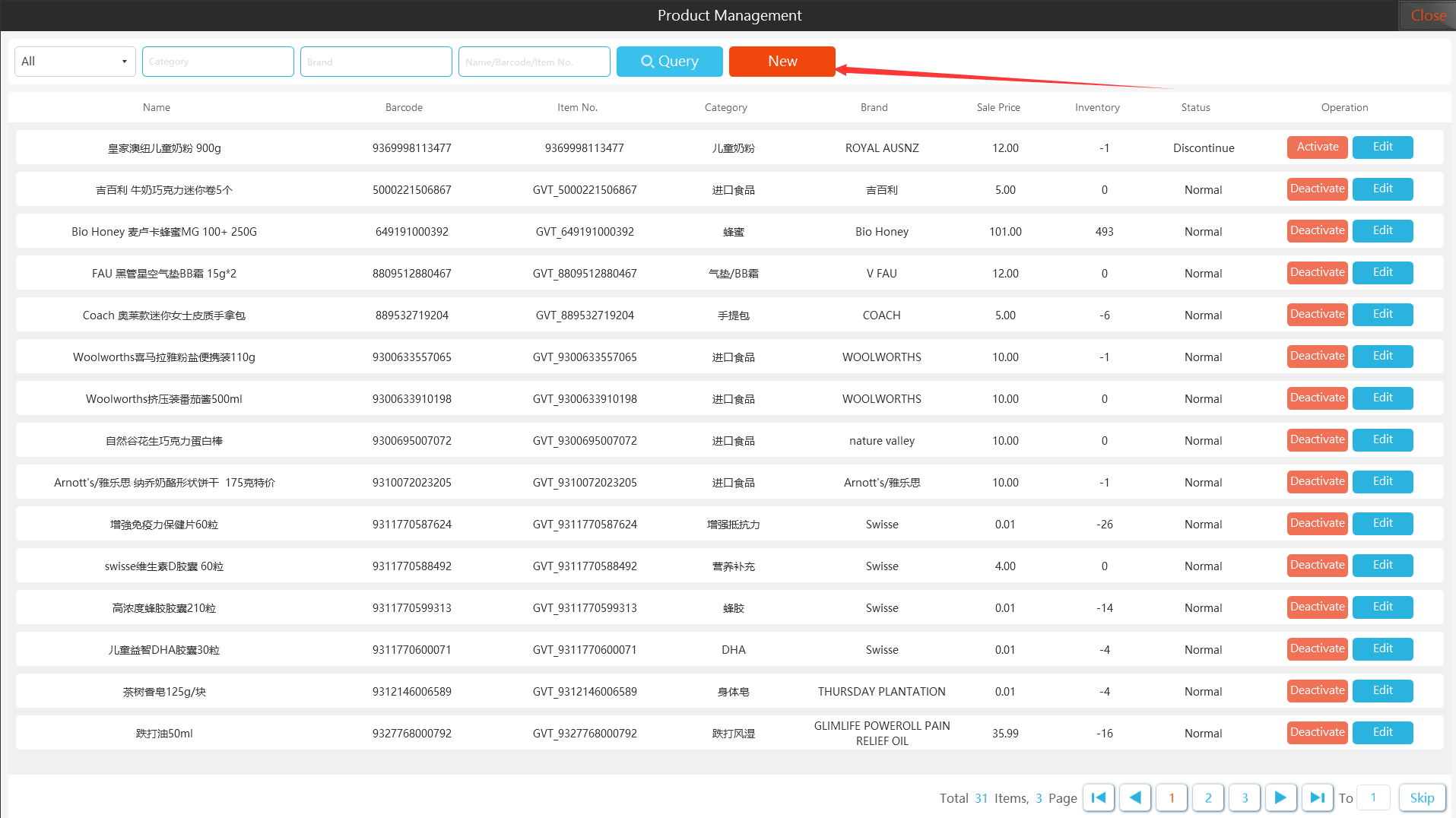
Task: Switch to page 3 of results
Action: [1245, 797]
